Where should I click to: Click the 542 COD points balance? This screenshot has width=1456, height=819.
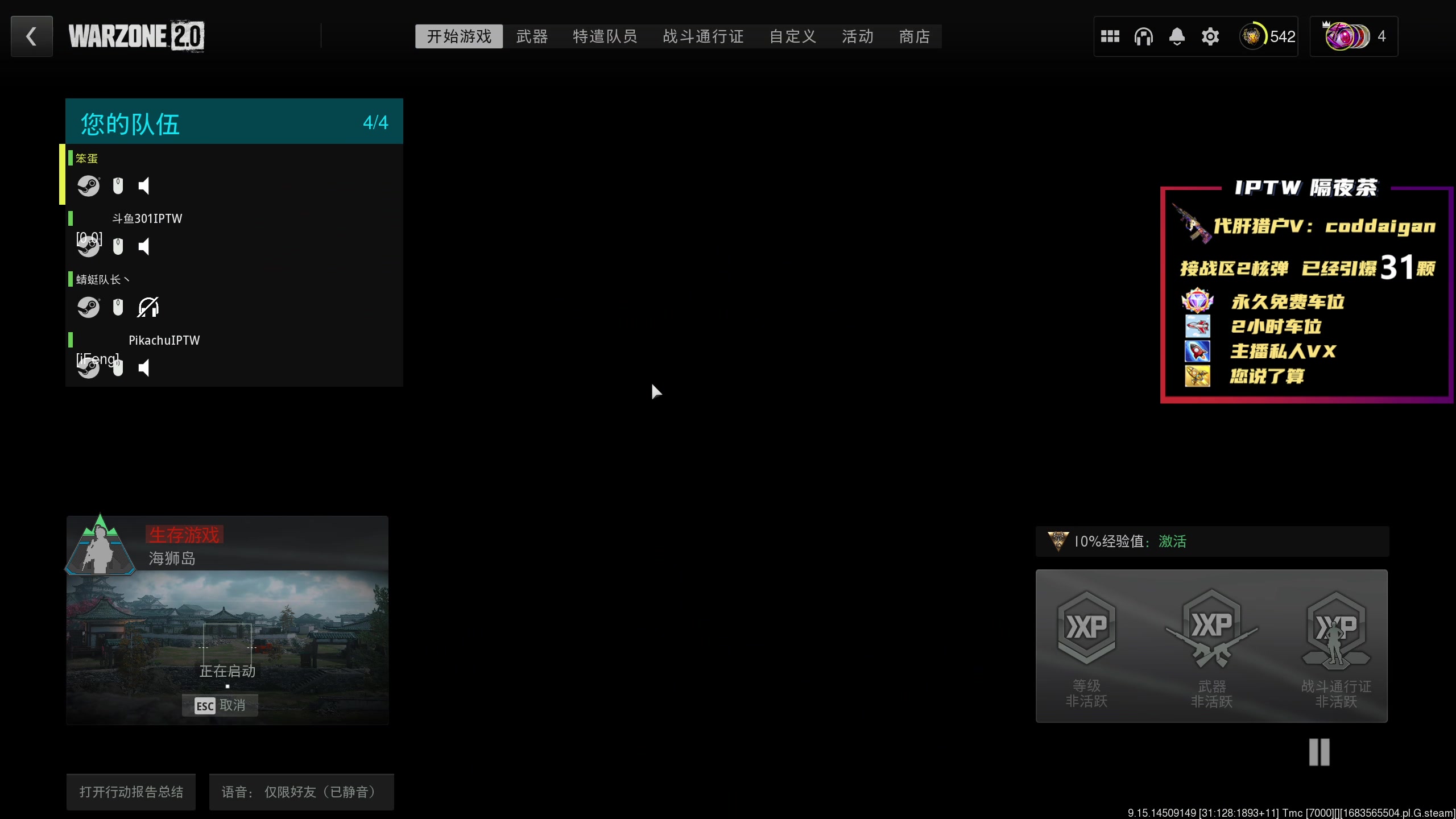(x=1268, y=36)
